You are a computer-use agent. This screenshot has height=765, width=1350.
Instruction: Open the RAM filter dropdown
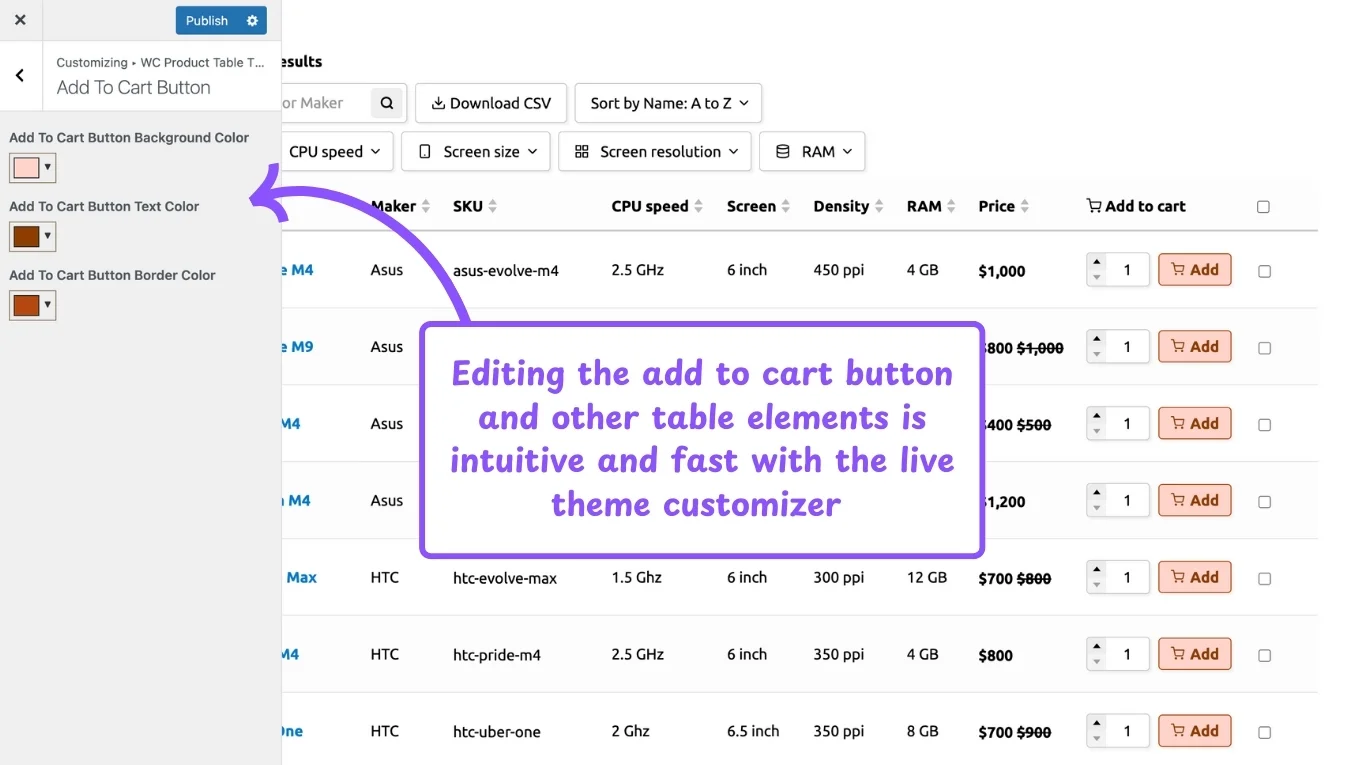812,152
